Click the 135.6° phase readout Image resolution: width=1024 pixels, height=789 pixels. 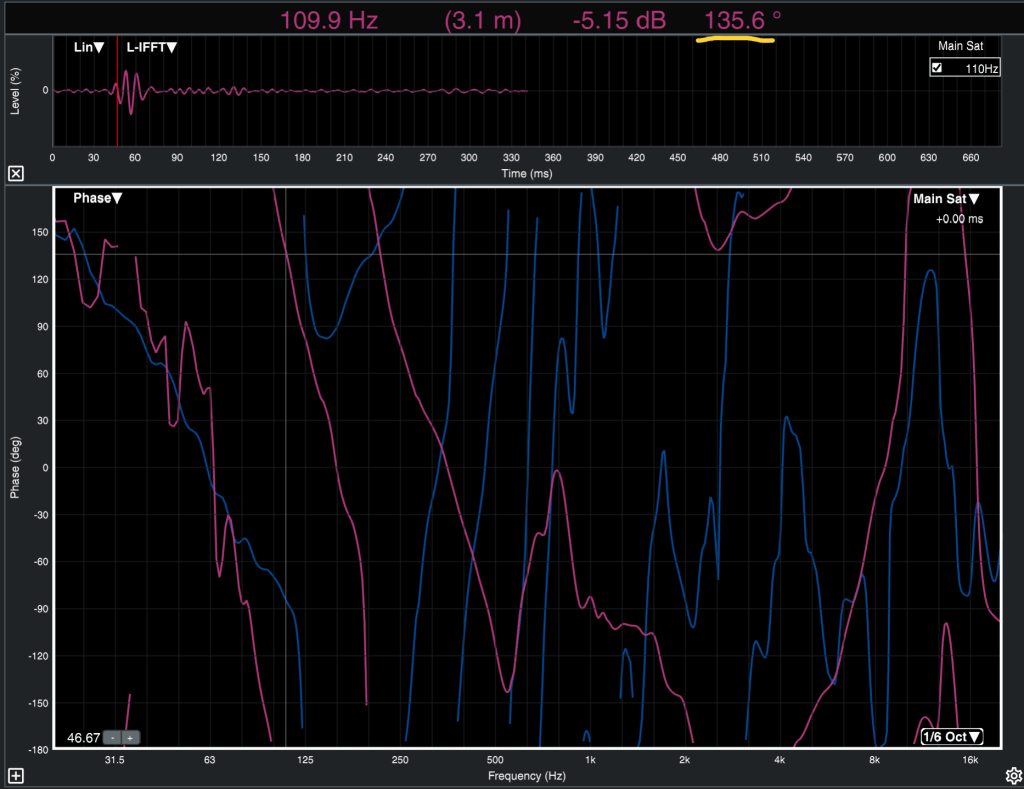(x=742, y=20)
